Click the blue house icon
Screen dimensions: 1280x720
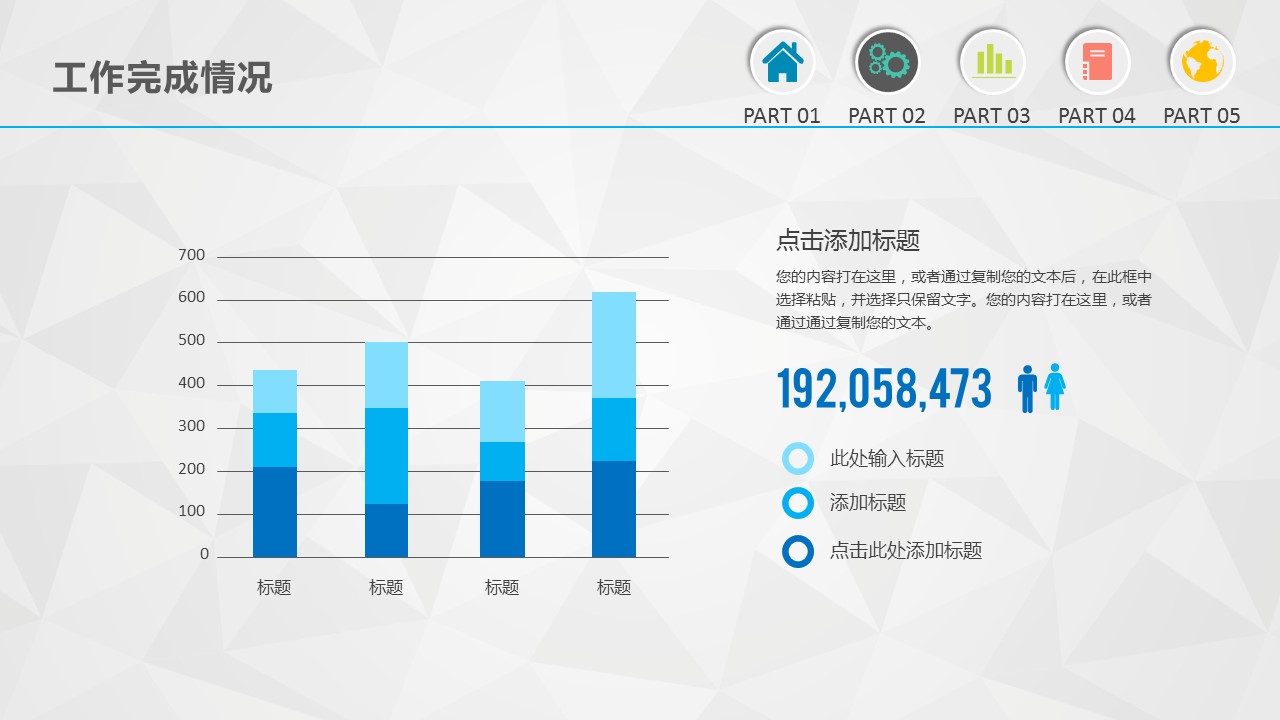tap(782, 62)
